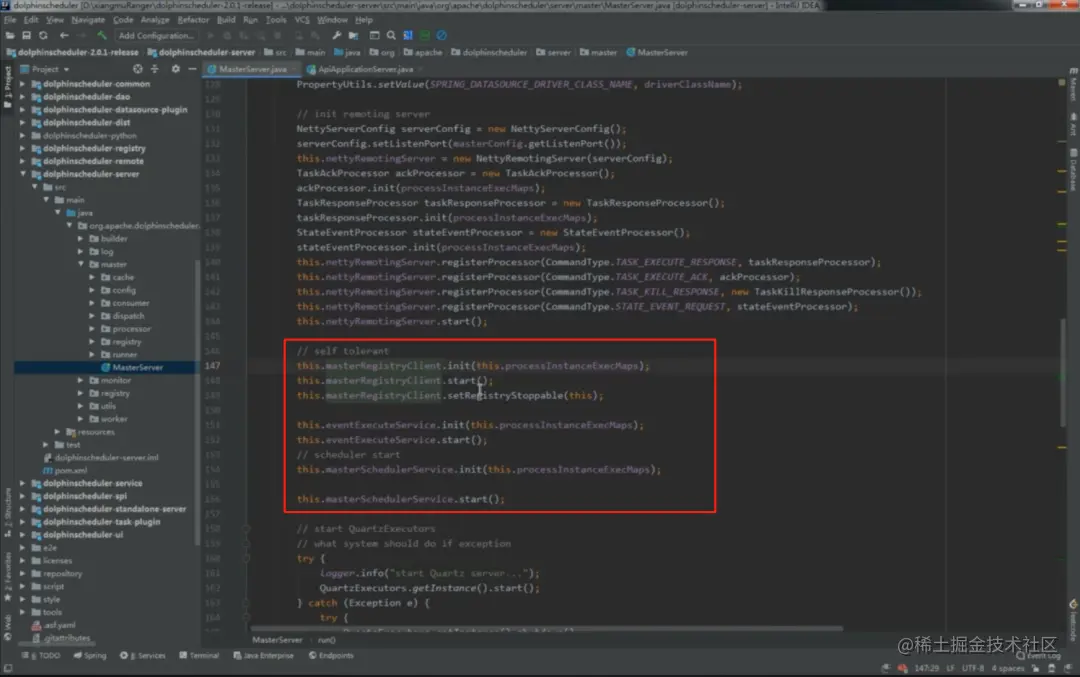Open Settings via the wrench icon
This screenshot has width=1080, height=677.
point(336,35)
